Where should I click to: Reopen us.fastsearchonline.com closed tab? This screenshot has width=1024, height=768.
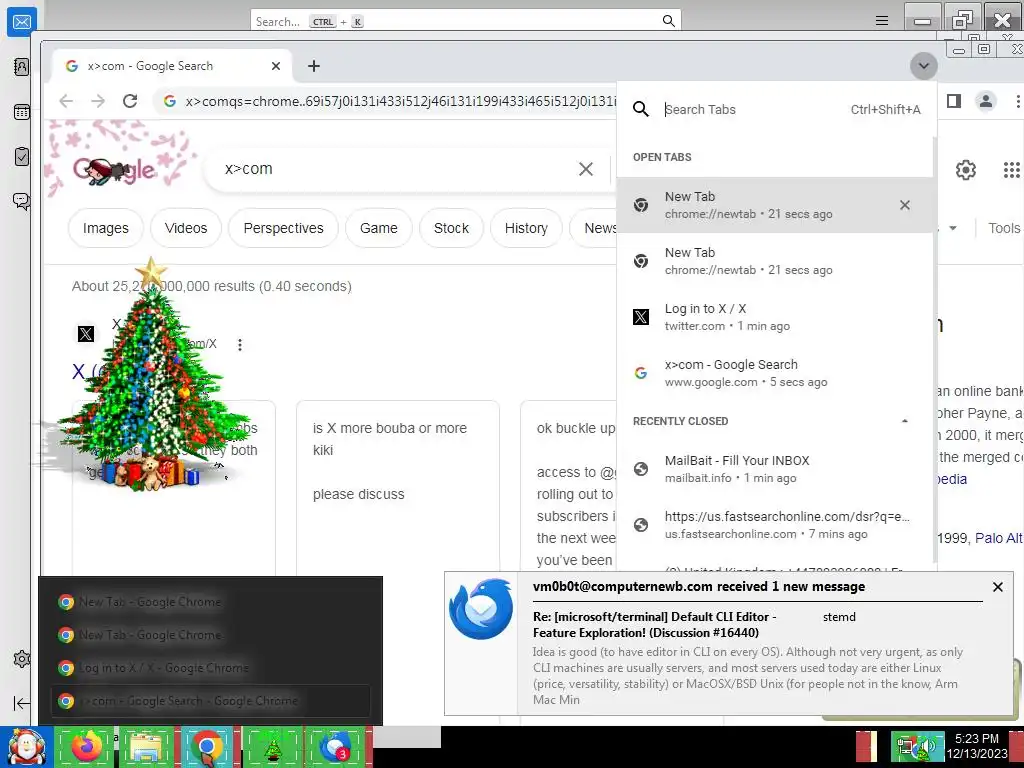pyautogui.click(x=775, y=525)
